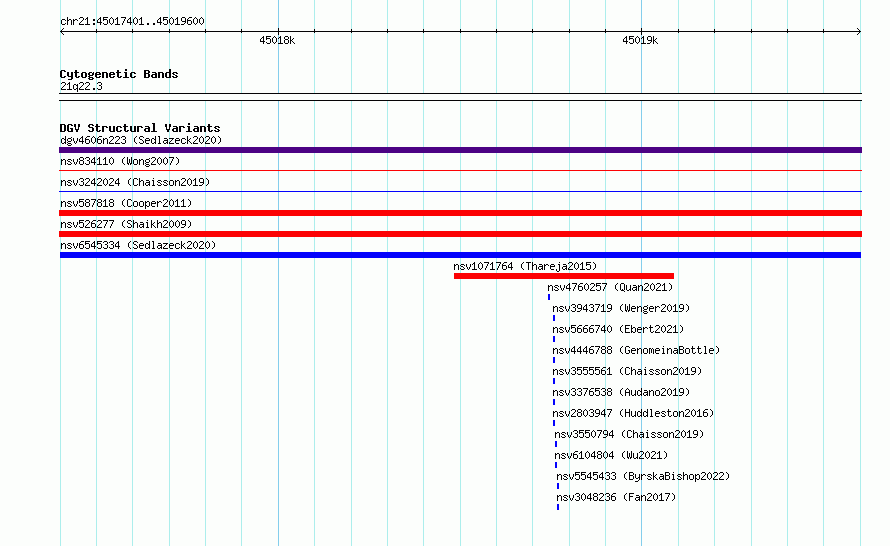Open variant nsv4446788 (GenomeinaBottle) label
Image resolution: width=890 pixels, height=546 pixels.
636,350
